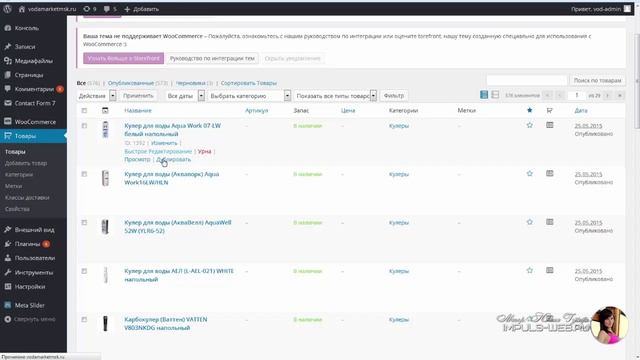Image resolution: width=640 pixels, height=360 pixels.
Task: Click Поиск по товарам button
Action: click(597, 80)
